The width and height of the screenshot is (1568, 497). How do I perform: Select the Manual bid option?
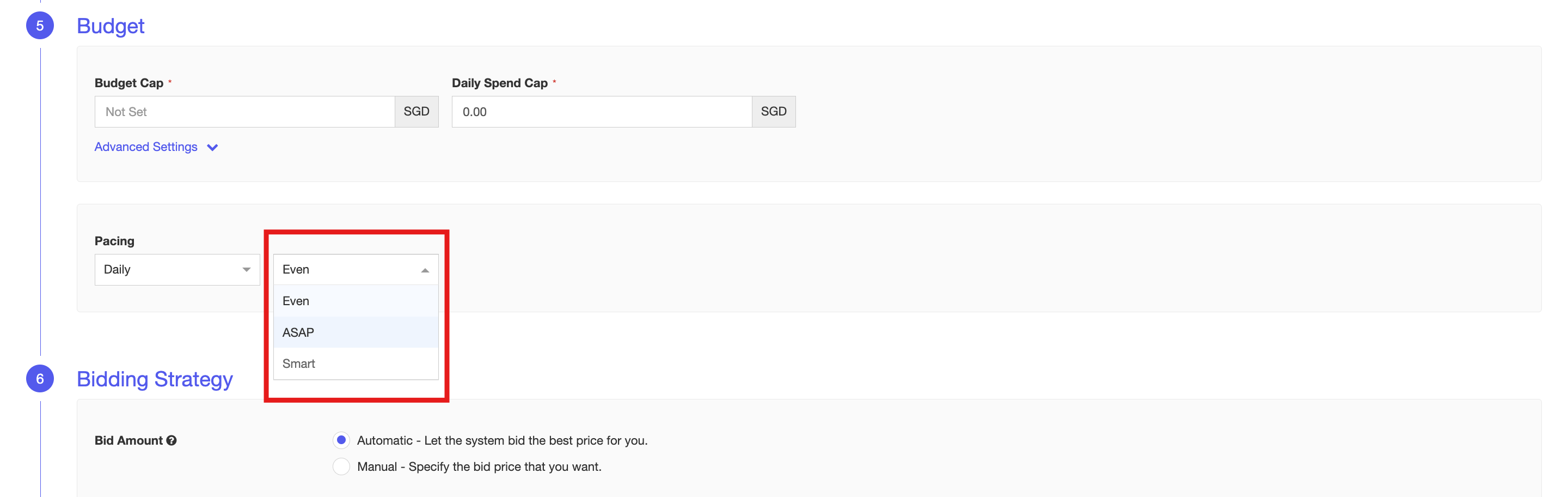point(341,466)
